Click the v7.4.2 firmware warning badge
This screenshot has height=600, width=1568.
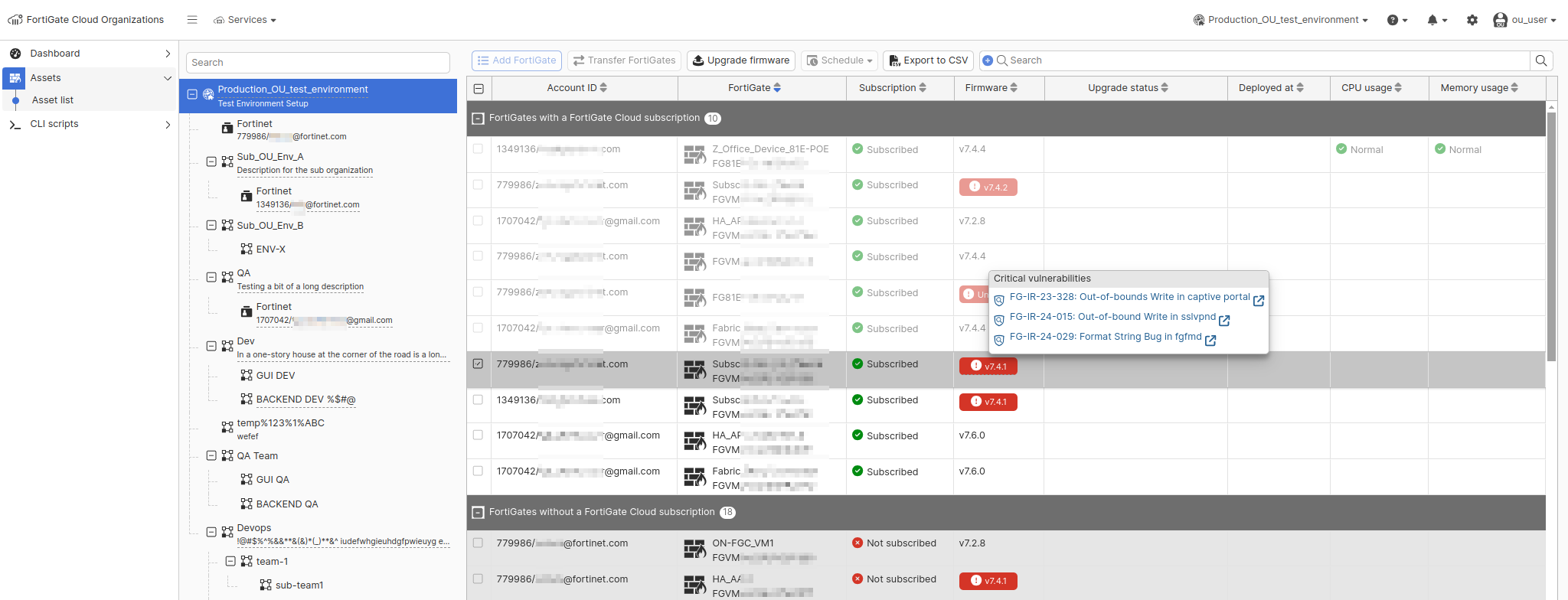click(x=988, y=187)
